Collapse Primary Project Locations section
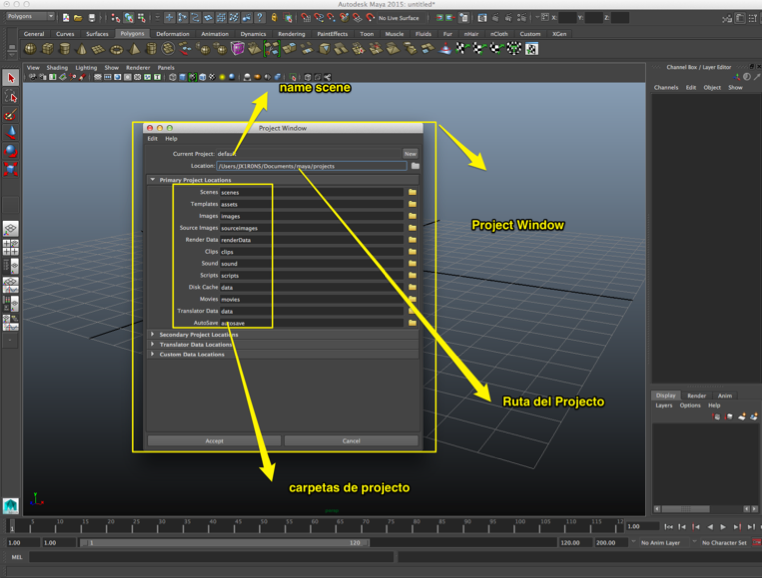 click(x=153, y=180)
